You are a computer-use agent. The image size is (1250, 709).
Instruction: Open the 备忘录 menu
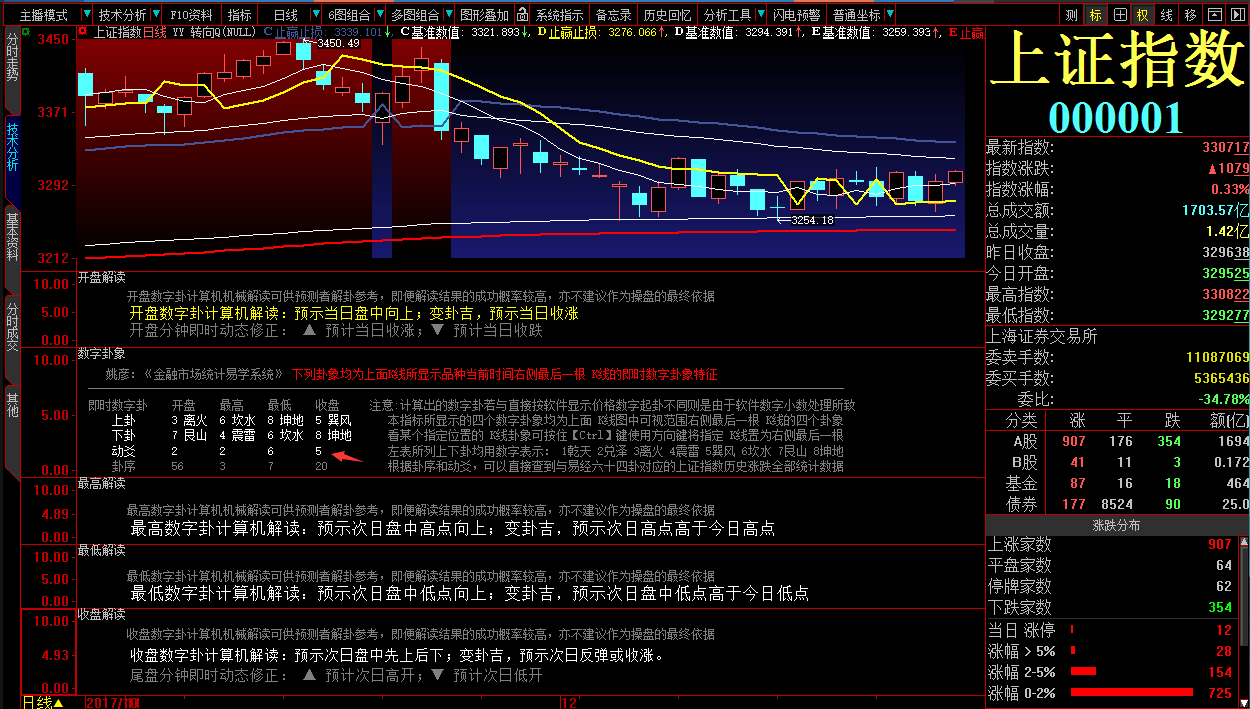click(x=614, y=15)
